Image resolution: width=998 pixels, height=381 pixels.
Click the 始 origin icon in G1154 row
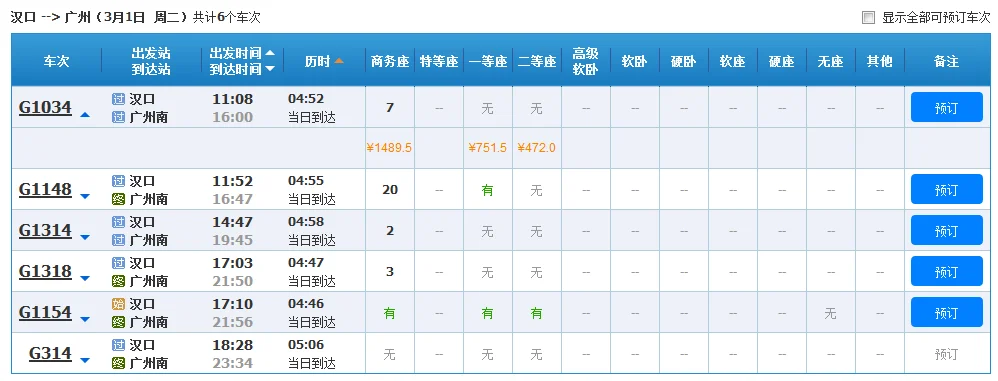pos(118,304)
